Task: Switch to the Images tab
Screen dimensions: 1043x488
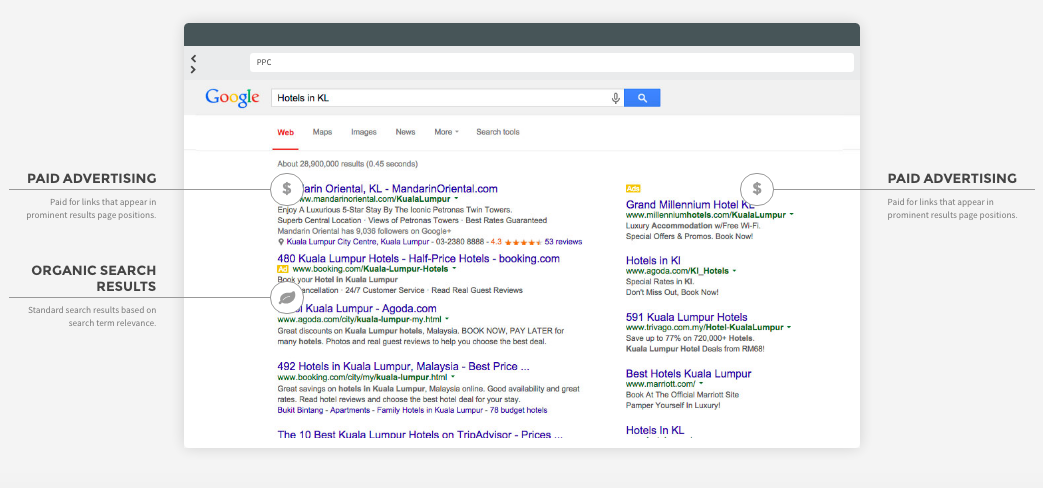Action: click(364, 132)
